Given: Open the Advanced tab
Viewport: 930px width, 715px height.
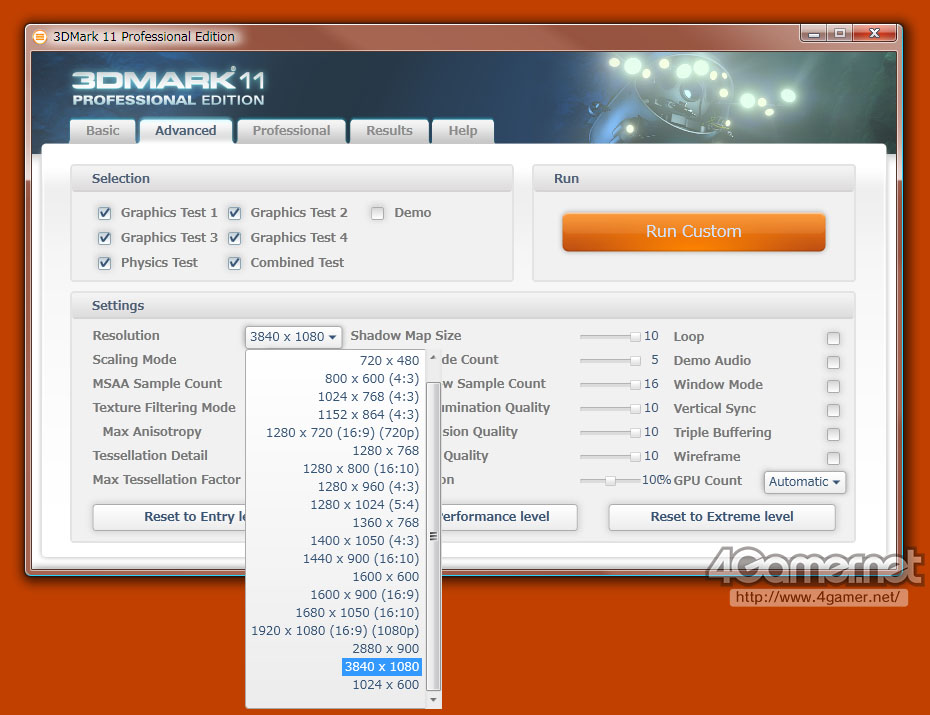Looking at the screenshot, I should pyautogui.click(x=186, y=131).
